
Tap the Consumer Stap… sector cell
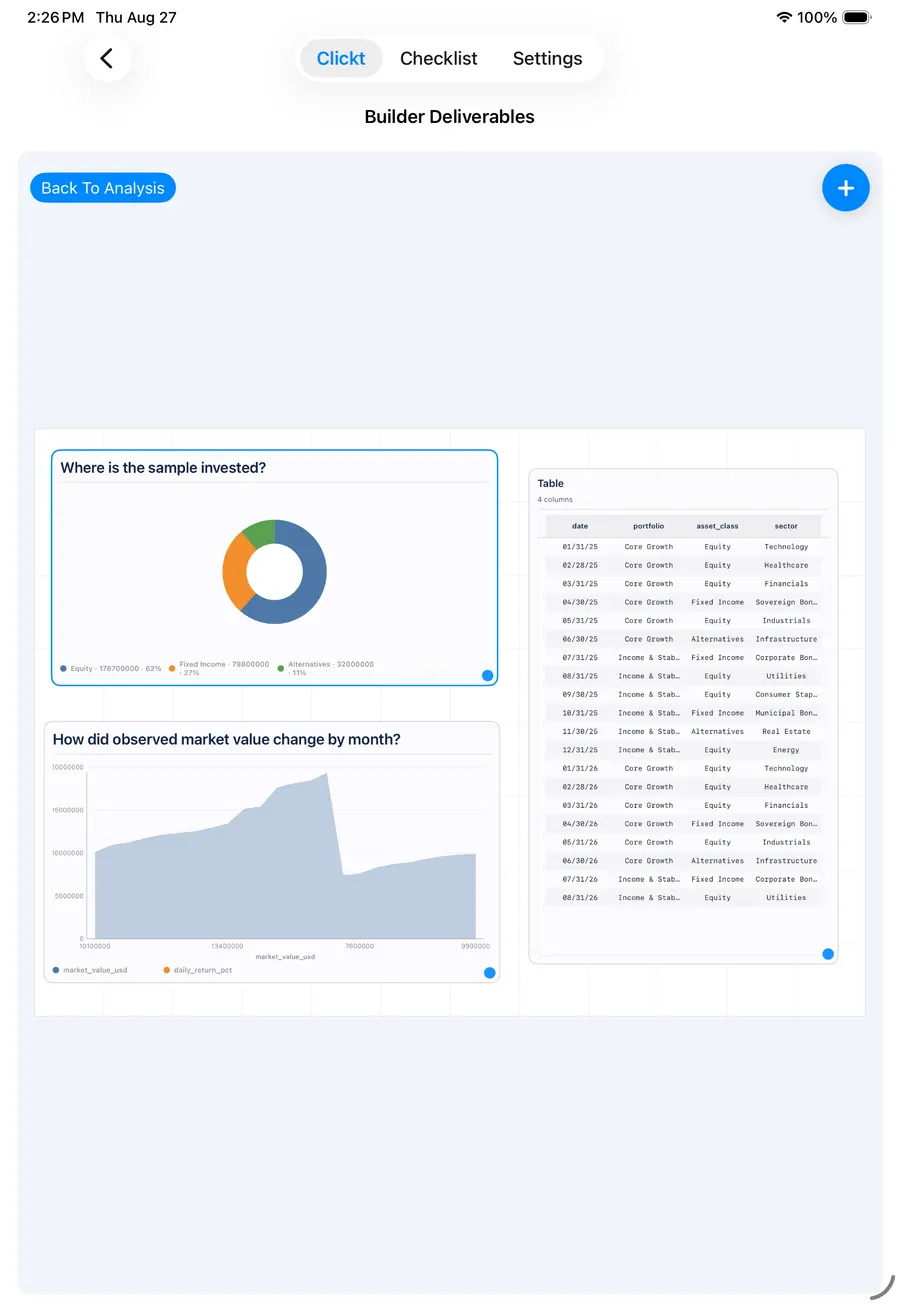[786, 695]
